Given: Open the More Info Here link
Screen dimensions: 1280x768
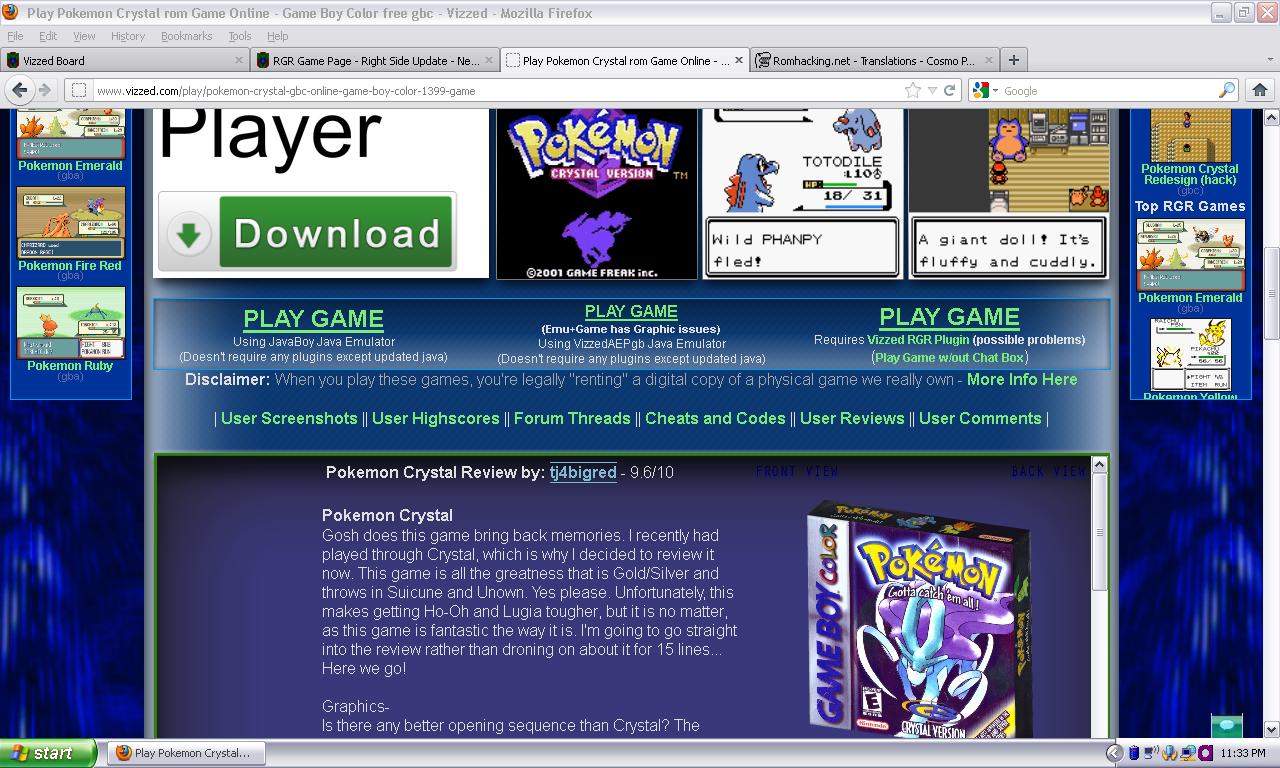Looking at the screenshot, I should [1022, 379].
